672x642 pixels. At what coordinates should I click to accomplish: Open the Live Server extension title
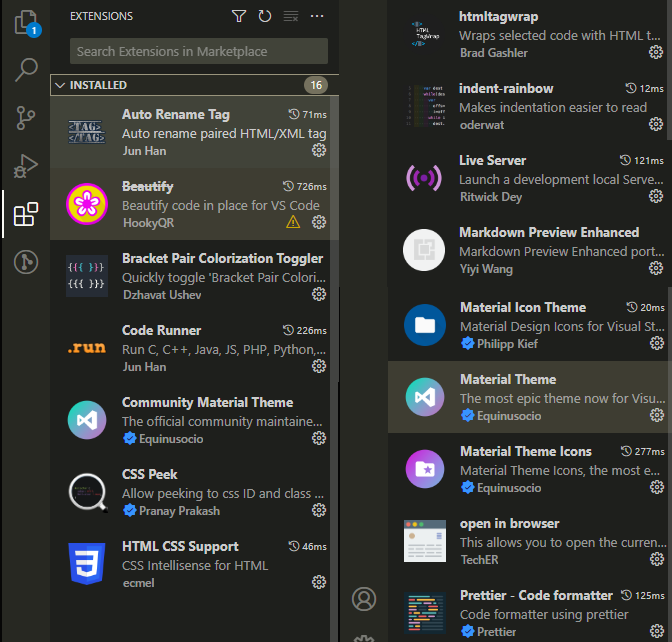point(492,161)
